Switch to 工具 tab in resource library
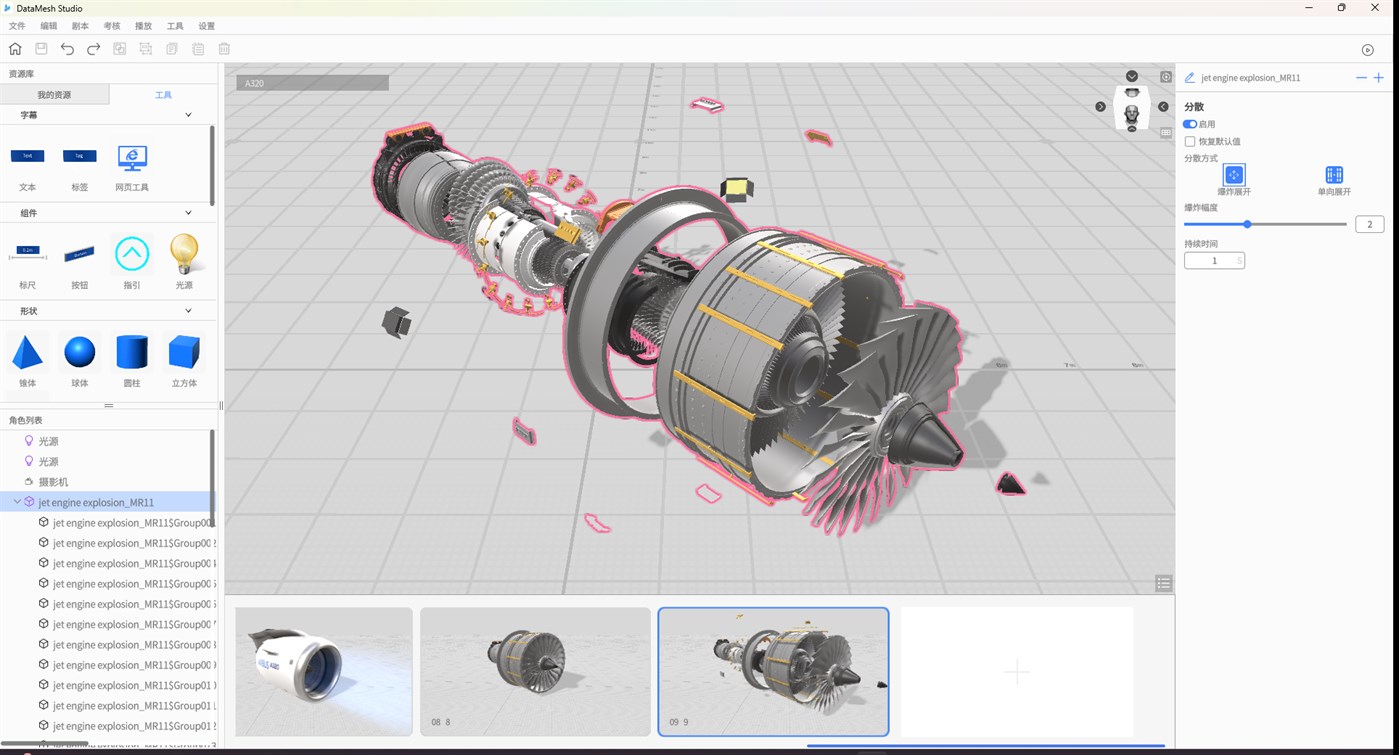The height and width of the screenshot is (755, 1399). coord(163,95)
